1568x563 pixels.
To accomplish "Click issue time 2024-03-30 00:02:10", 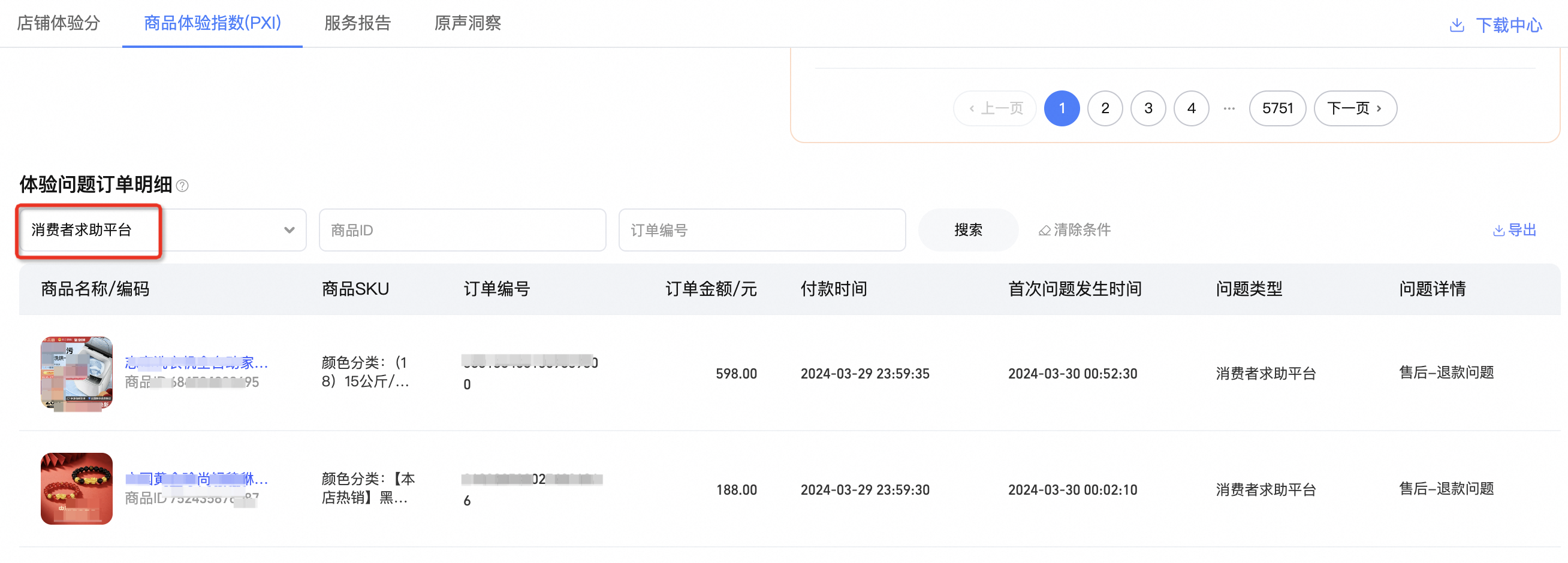I will [x=1072, y=489].
